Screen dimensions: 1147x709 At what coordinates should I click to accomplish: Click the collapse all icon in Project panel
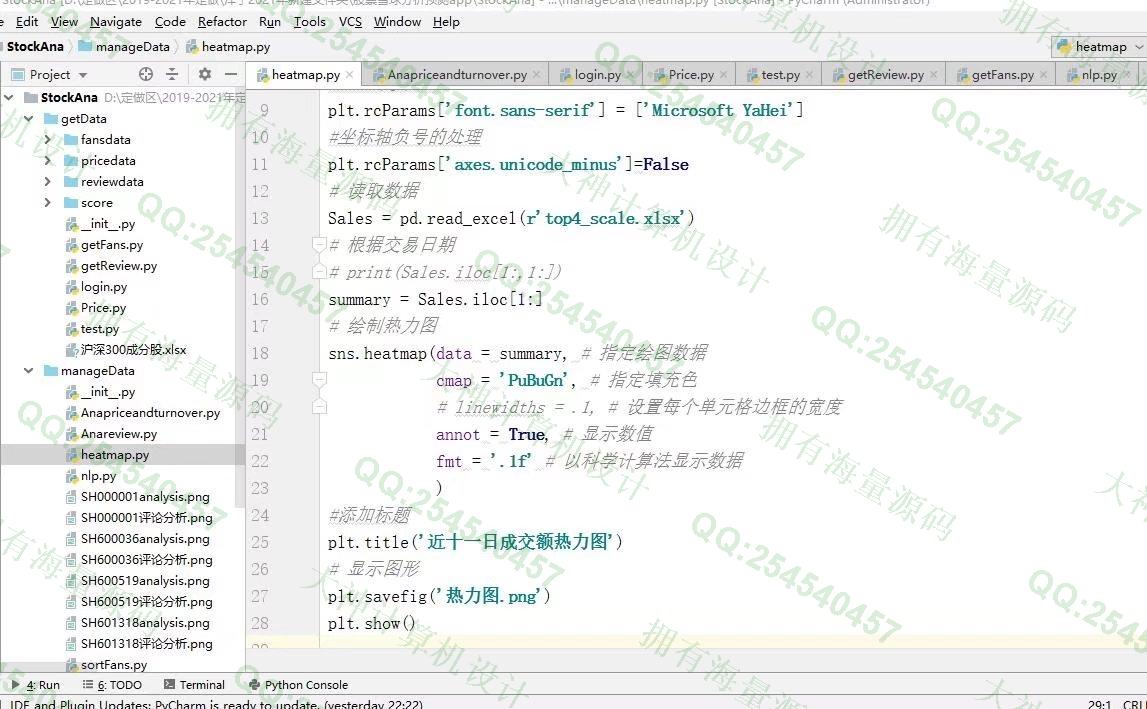[x=172, y=74]
